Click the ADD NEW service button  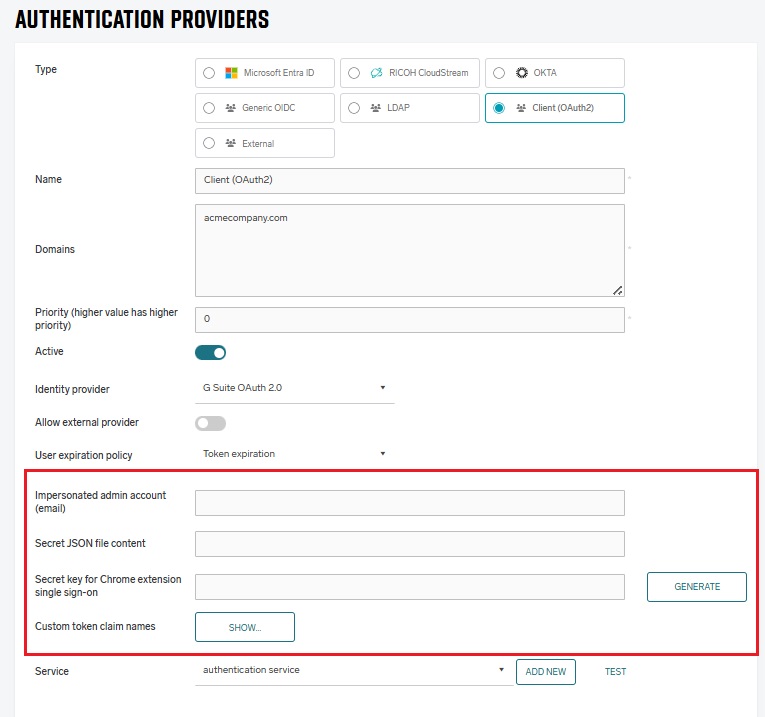(546, 672)
